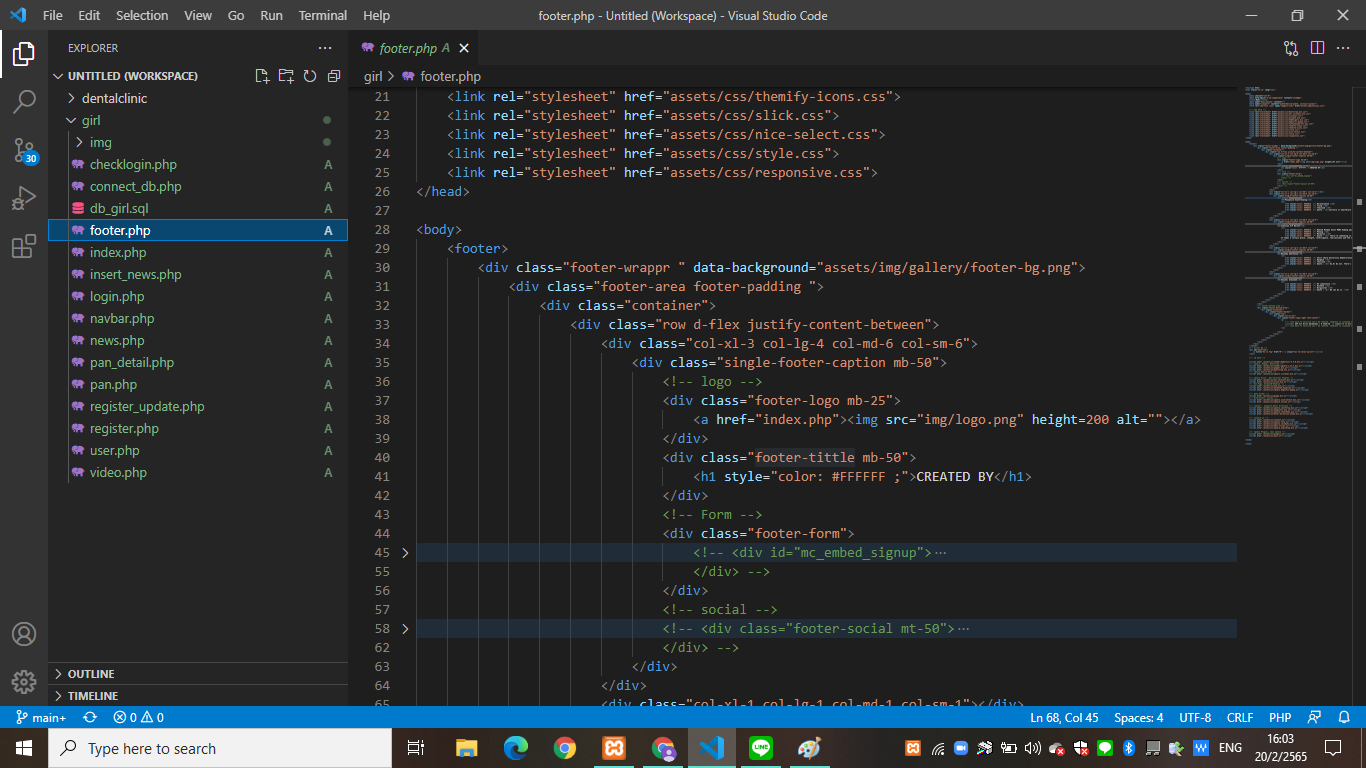Open index.php from the file list
1366x768 pixels.
coord(118,252)
